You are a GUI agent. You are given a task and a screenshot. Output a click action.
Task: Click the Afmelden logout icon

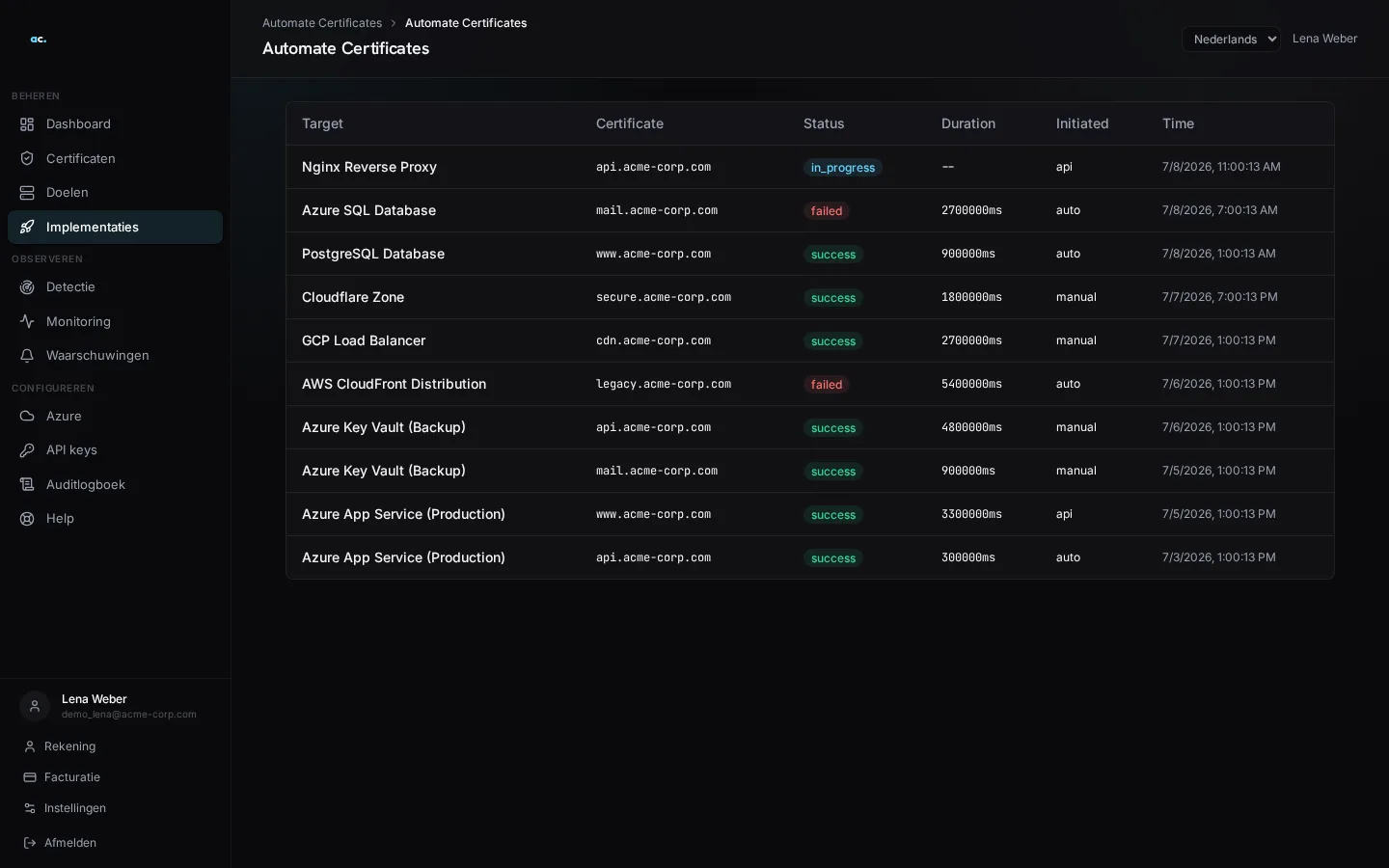30,843
